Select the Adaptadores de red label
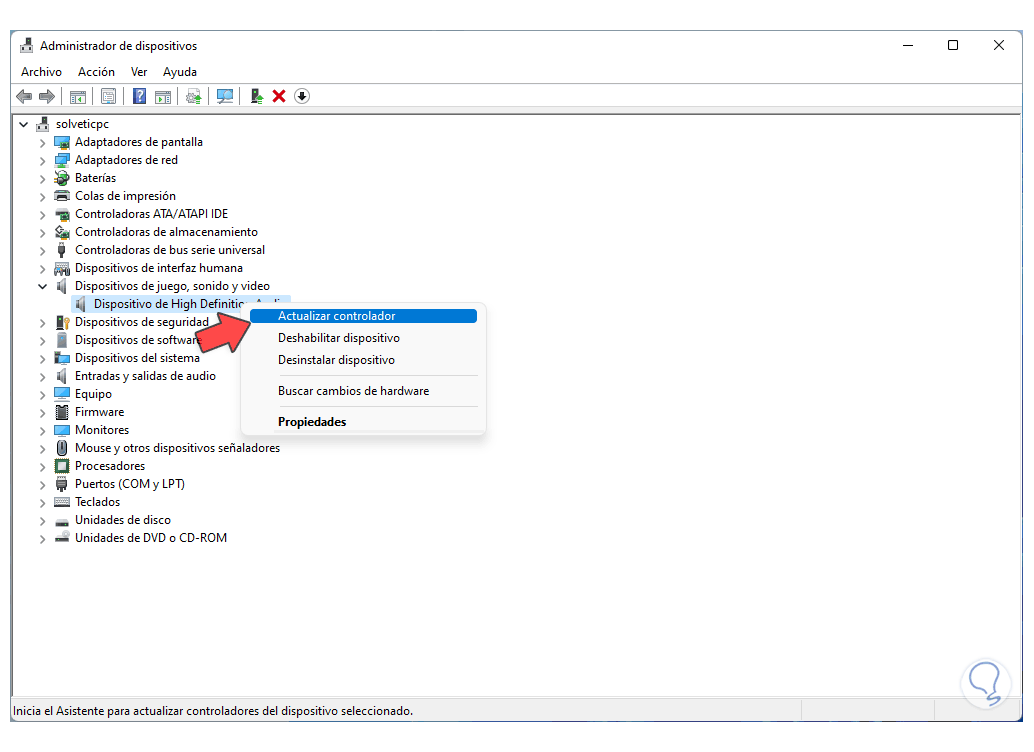 pos(126,160)
